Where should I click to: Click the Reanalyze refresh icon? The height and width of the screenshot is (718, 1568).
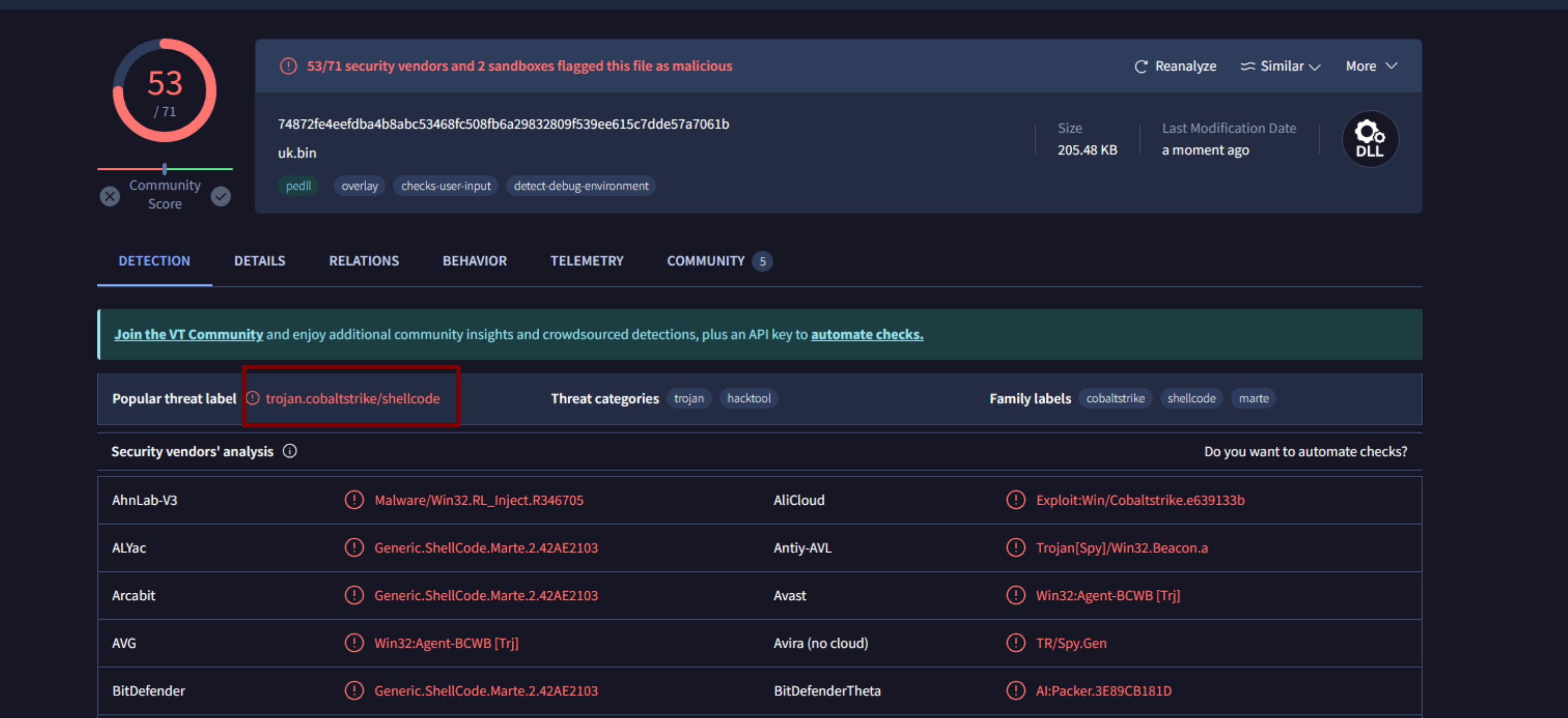coord(1141,66)
